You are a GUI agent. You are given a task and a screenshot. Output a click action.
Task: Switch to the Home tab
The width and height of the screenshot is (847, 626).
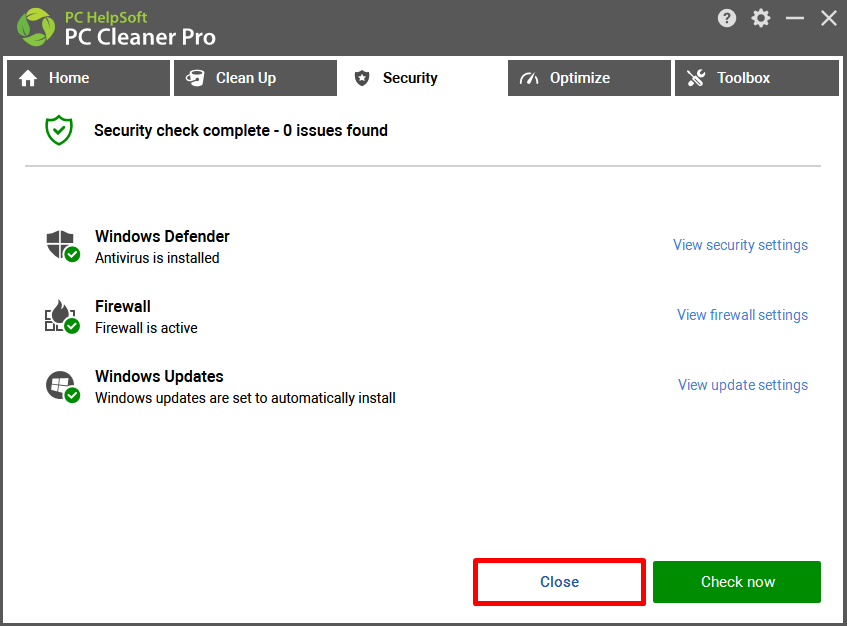(x=89, y=78)
